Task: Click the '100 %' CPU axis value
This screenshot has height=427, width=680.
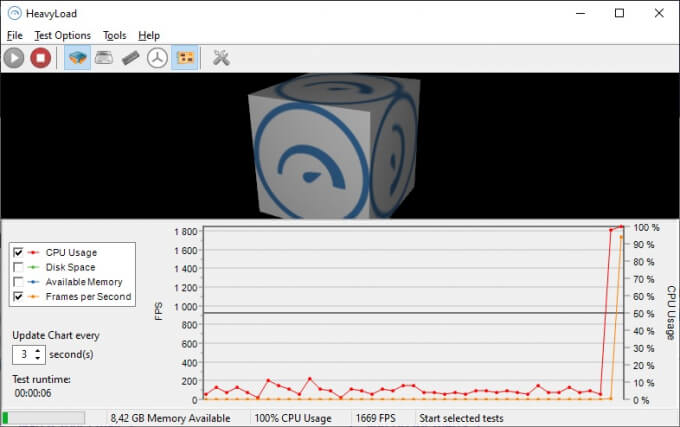Action: coord(646,228)
